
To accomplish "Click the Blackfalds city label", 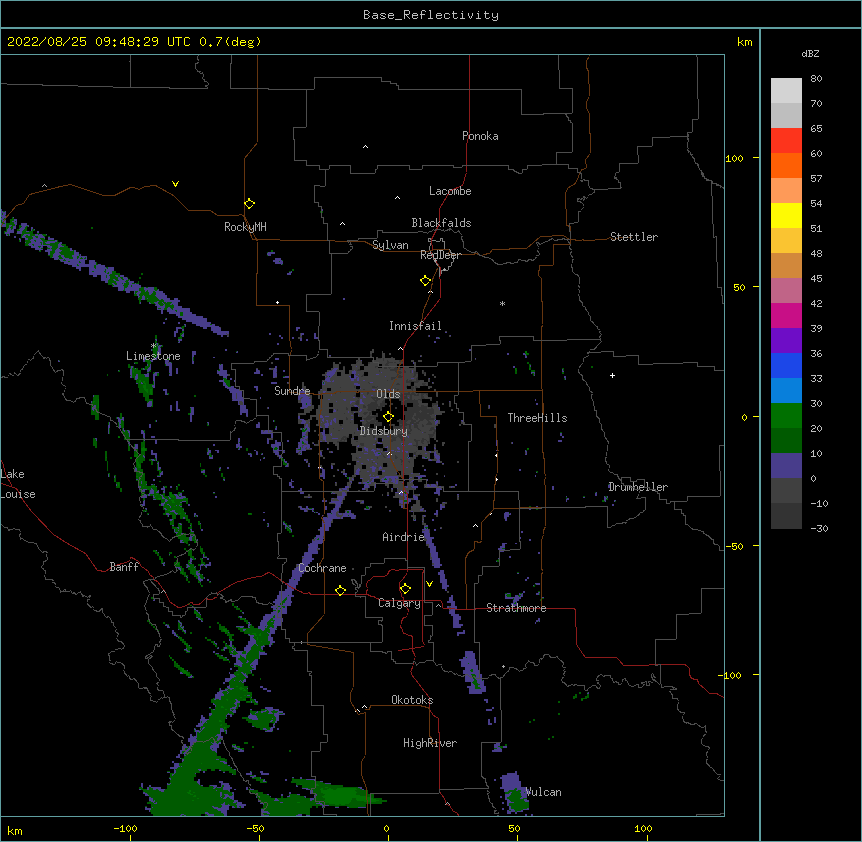I will tap(441, 223).
